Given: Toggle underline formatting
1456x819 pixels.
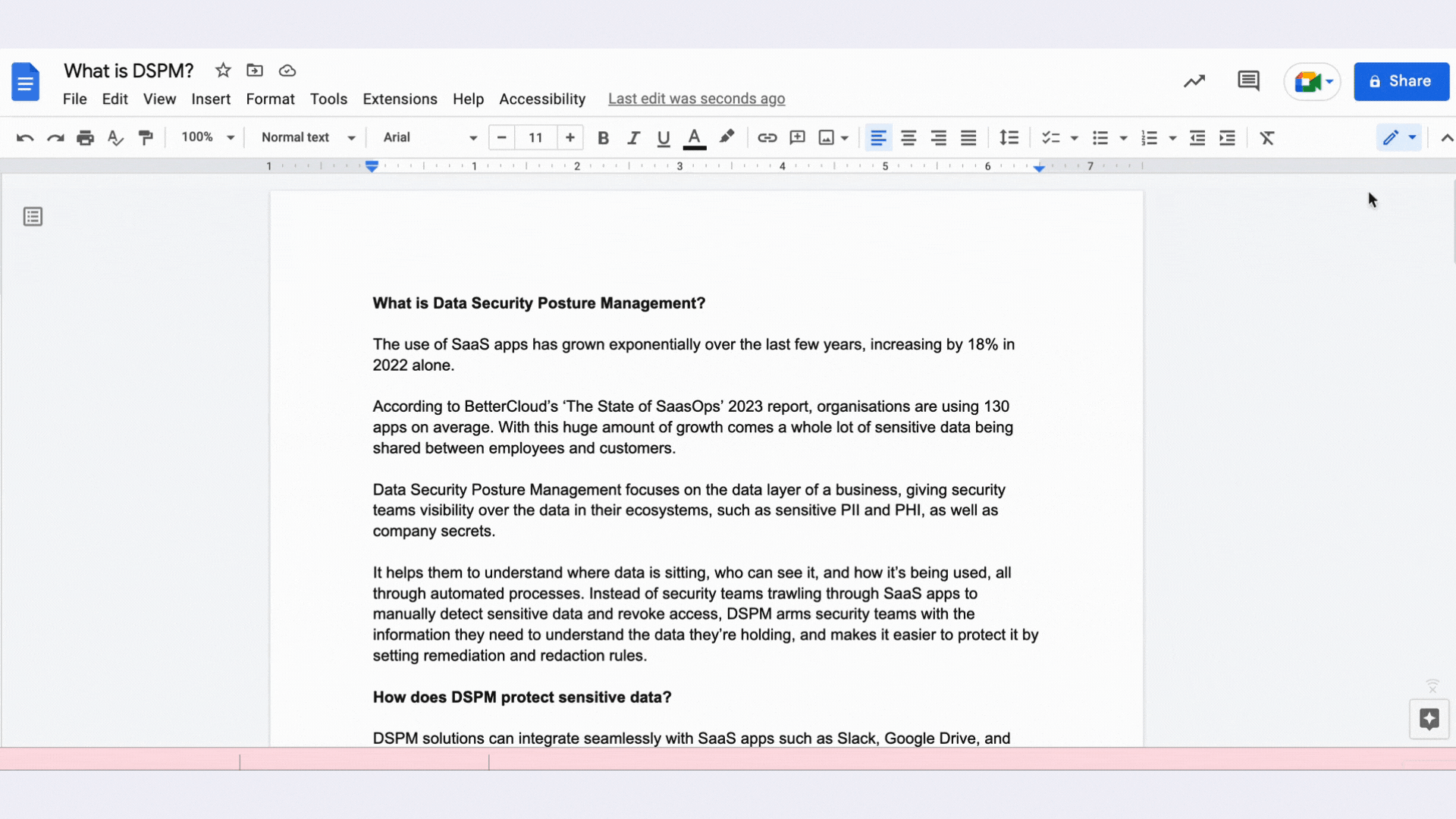Looking at the screenshot, I should point(664,137).
